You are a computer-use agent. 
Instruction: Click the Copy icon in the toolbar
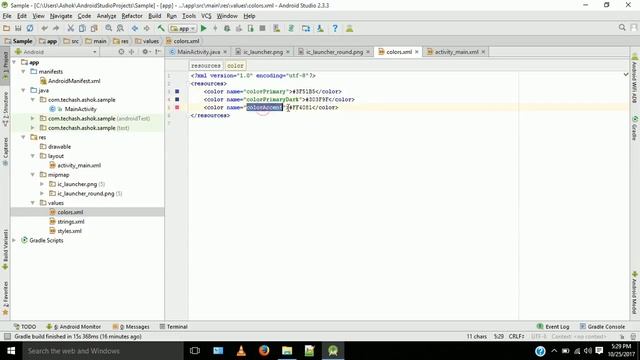pyautogui.click(x=82, y=28)
